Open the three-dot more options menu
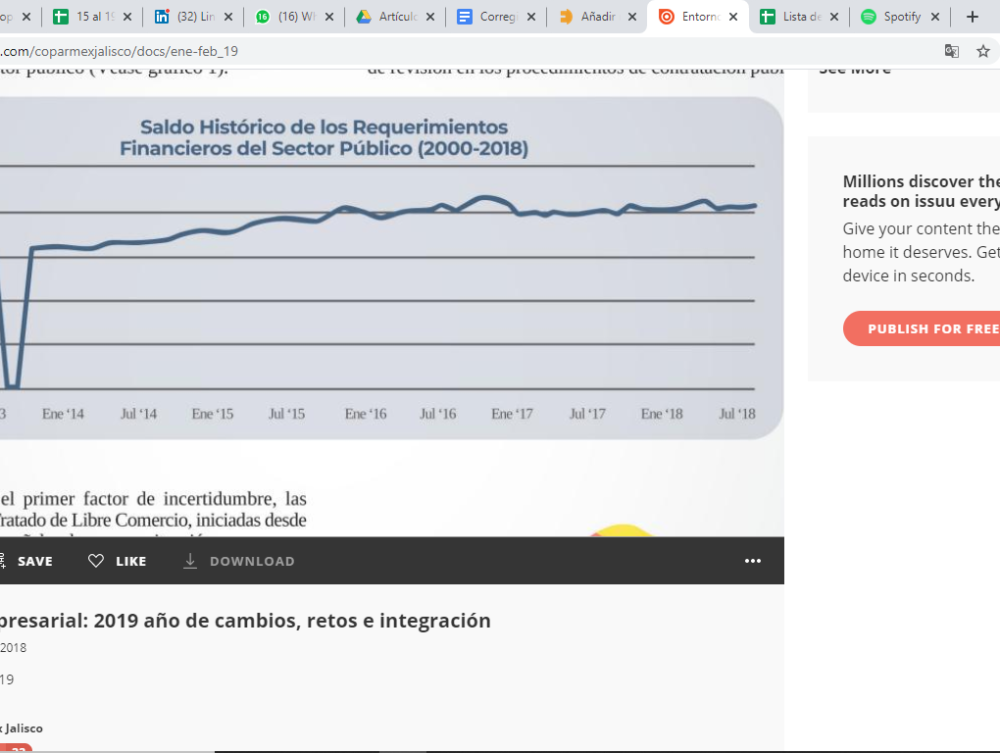Screen dimensions: 1000x753 pyautogui.click(x=753, y=561)
